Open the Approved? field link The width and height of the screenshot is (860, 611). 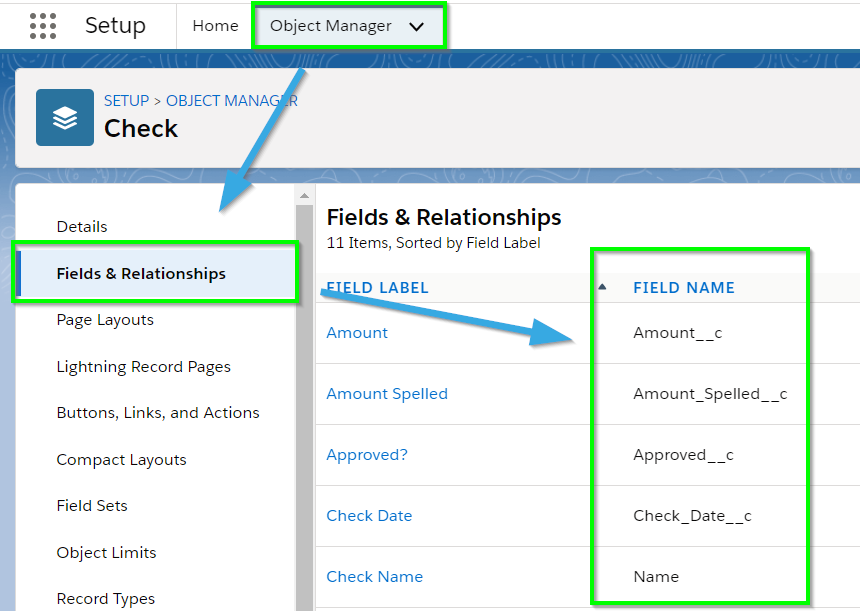pos(367,455)
